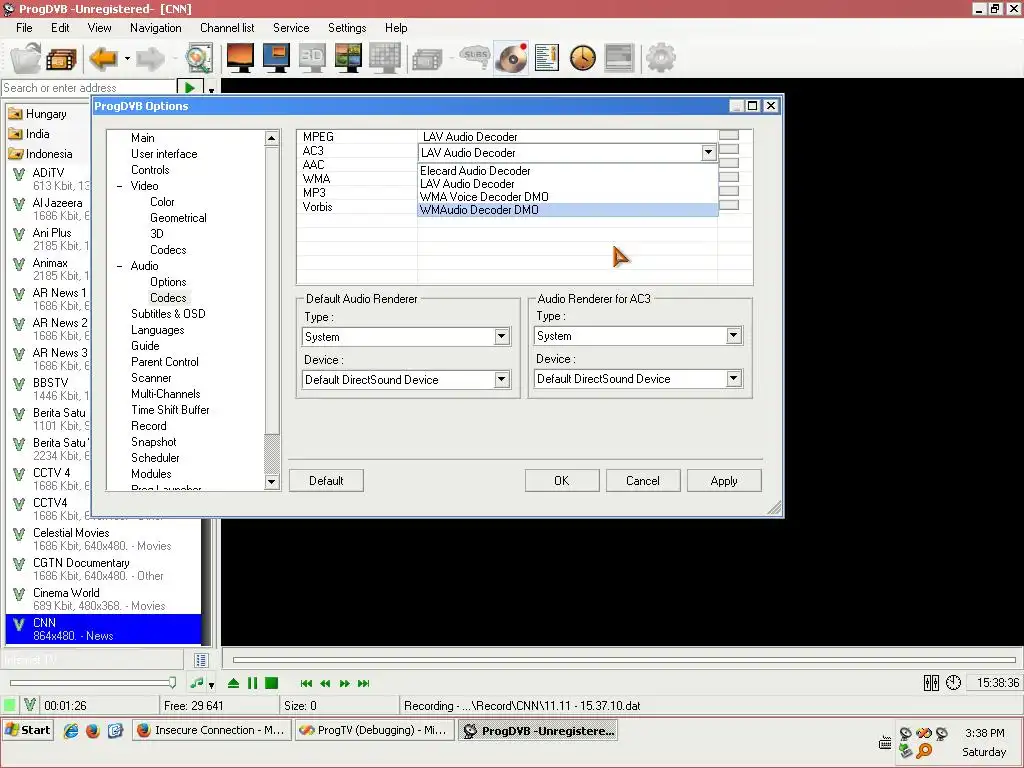Open settings gear icon in toolbar

tap(660, 58)
